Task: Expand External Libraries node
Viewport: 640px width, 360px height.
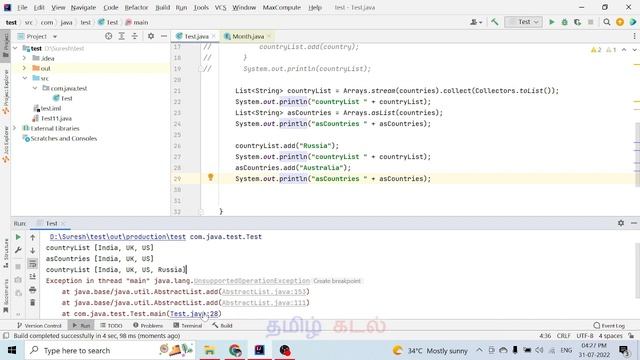Action: tap(15, 128)
